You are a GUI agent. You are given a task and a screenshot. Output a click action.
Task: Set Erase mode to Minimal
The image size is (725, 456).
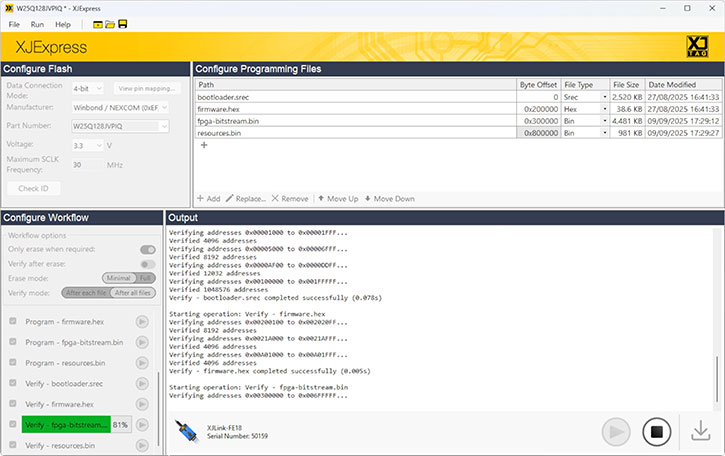(119, 278)
